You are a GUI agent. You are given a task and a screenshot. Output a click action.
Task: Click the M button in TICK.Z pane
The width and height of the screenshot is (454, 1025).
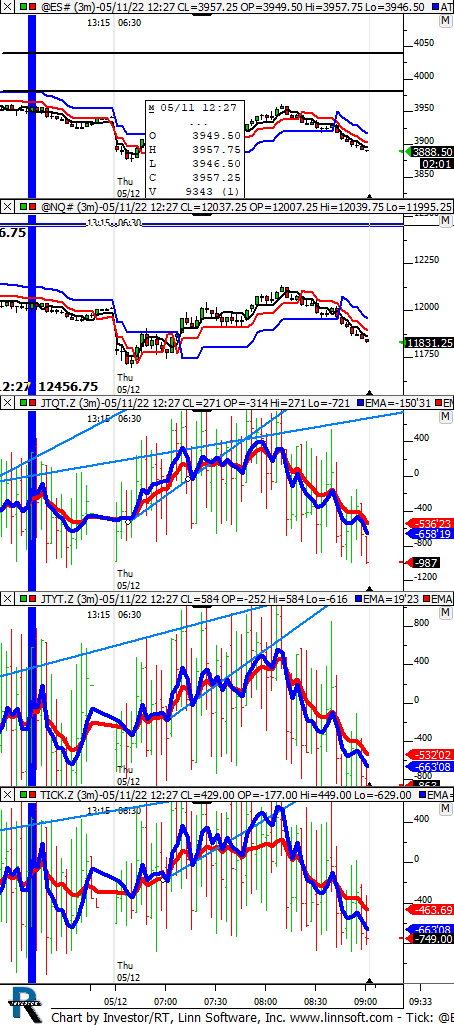pos(446,809)
